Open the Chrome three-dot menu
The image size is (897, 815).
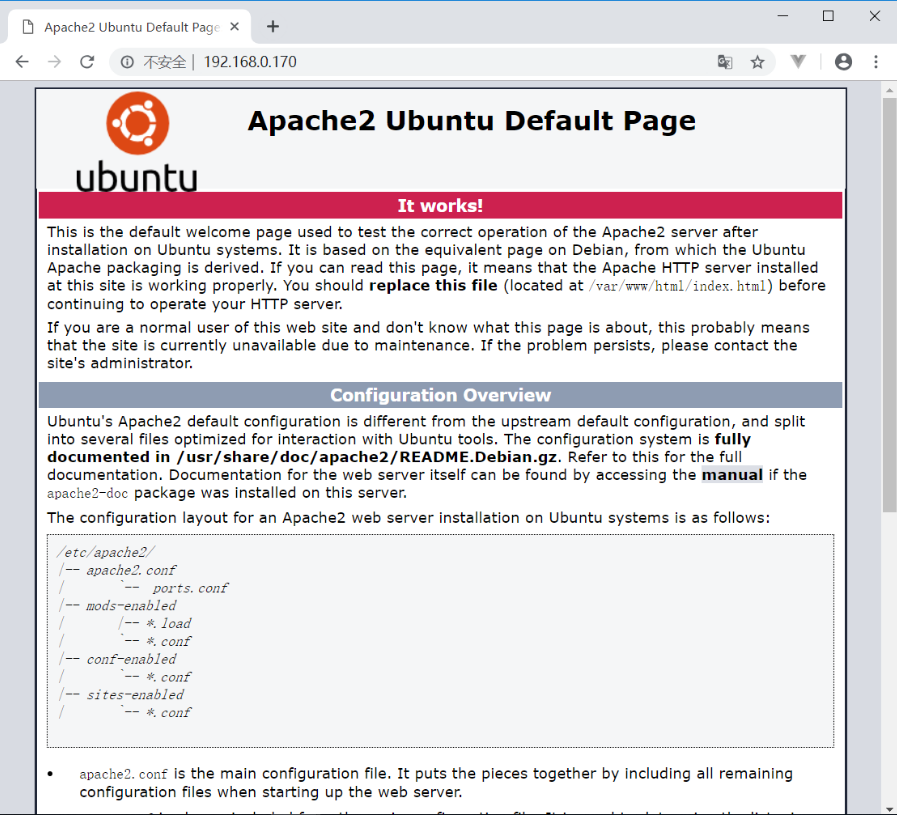876,62
